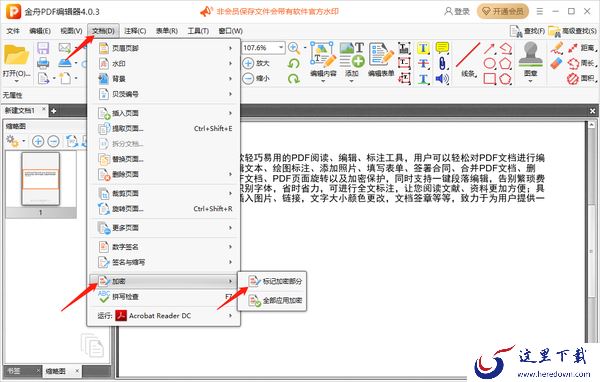Click the 登录 login button
The width and height of the screenshot is (600, 382).
[457, 11]
